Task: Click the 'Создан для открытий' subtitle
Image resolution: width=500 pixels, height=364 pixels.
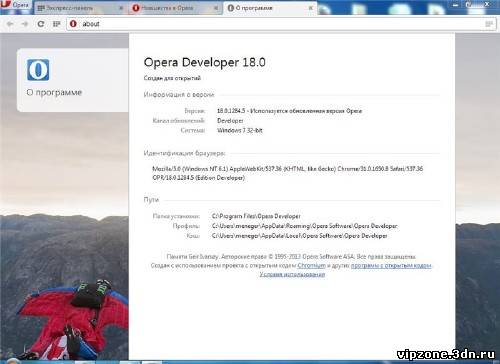Action: pos(172,78)
